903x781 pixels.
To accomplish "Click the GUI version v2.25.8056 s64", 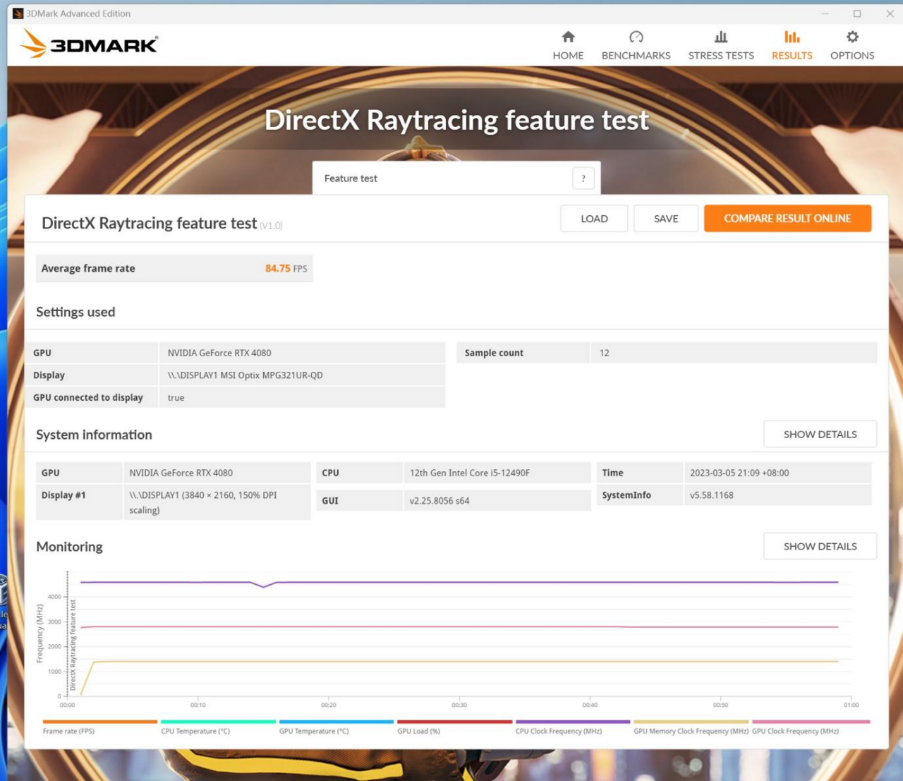I will tap(439, 501).
